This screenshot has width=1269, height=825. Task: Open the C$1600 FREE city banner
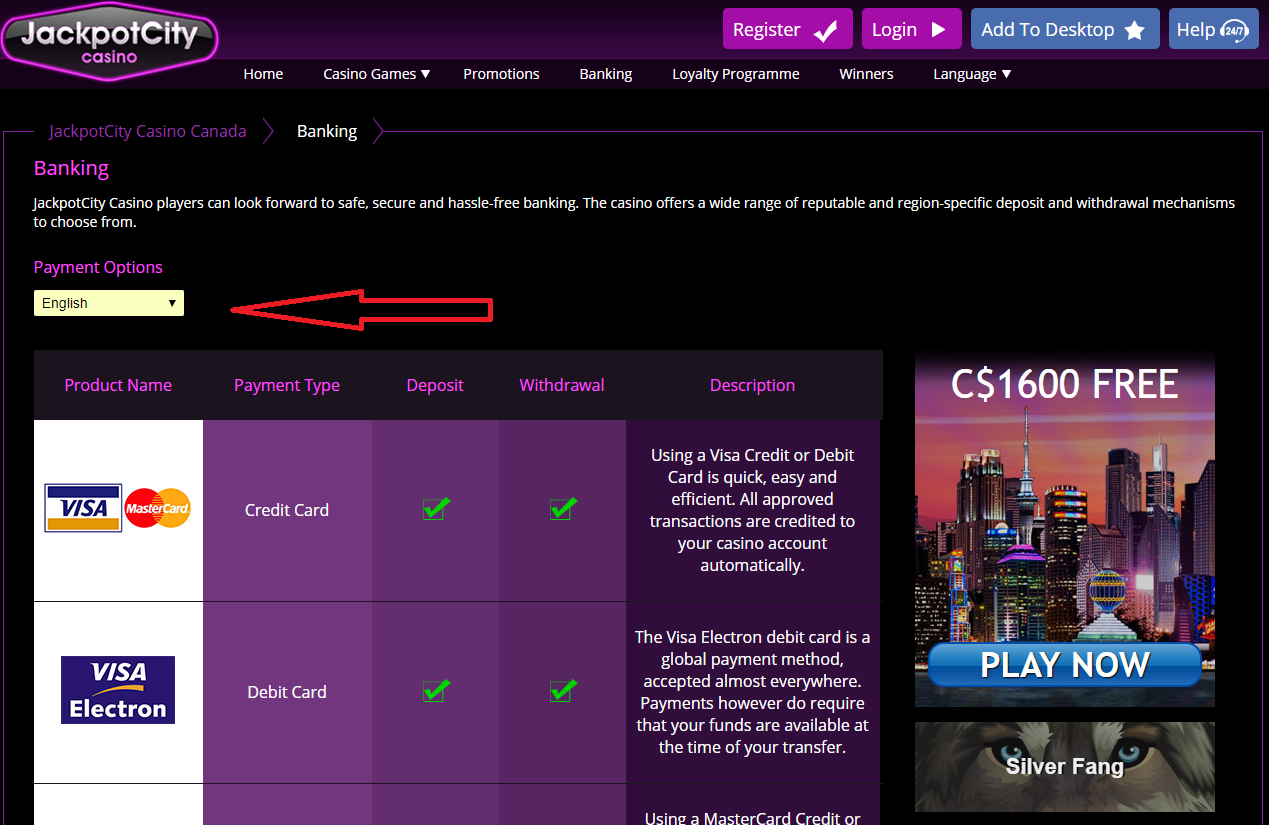[x=1065, y=528]
